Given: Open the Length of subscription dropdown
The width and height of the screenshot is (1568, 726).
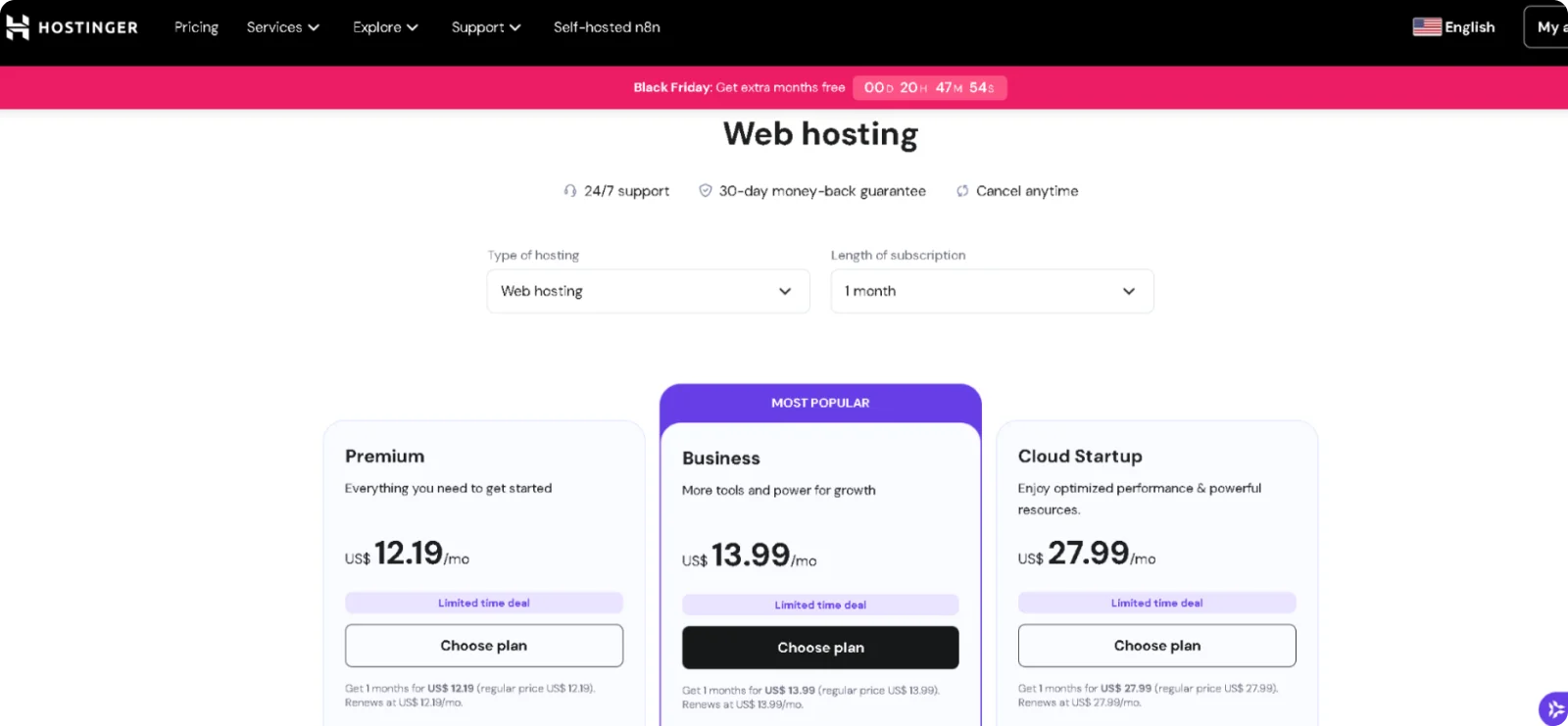Looking at the screenshot, I should pos(992,291).
